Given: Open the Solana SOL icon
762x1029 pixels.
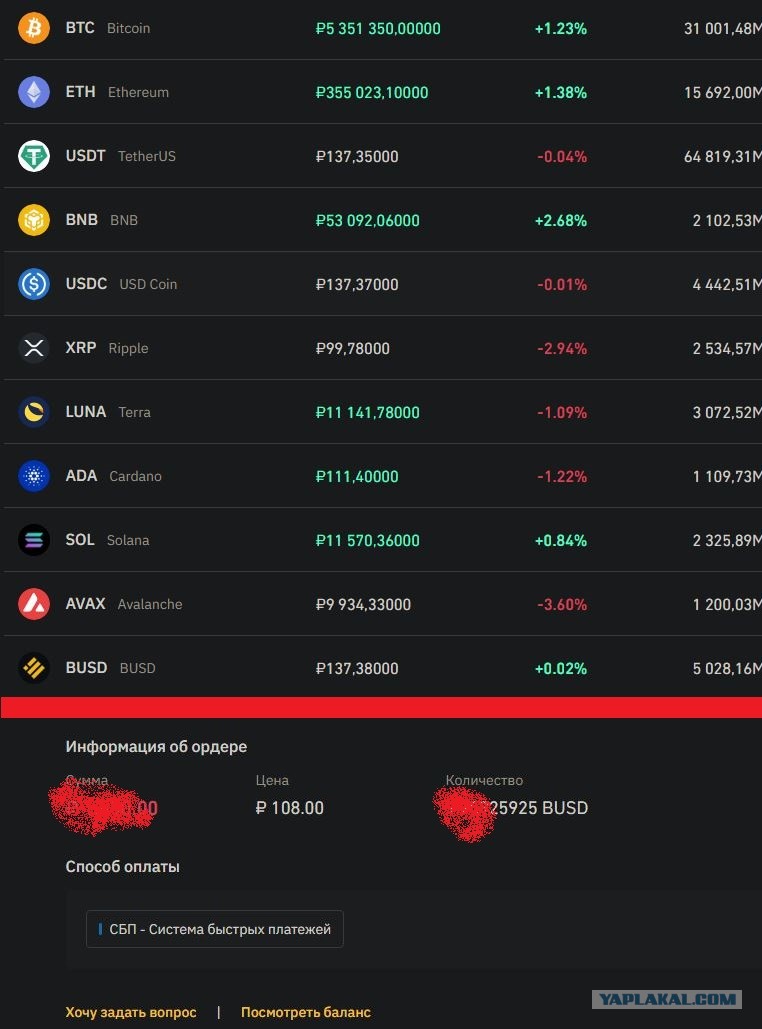Looking at the screenshot, I should pos(33,539).
